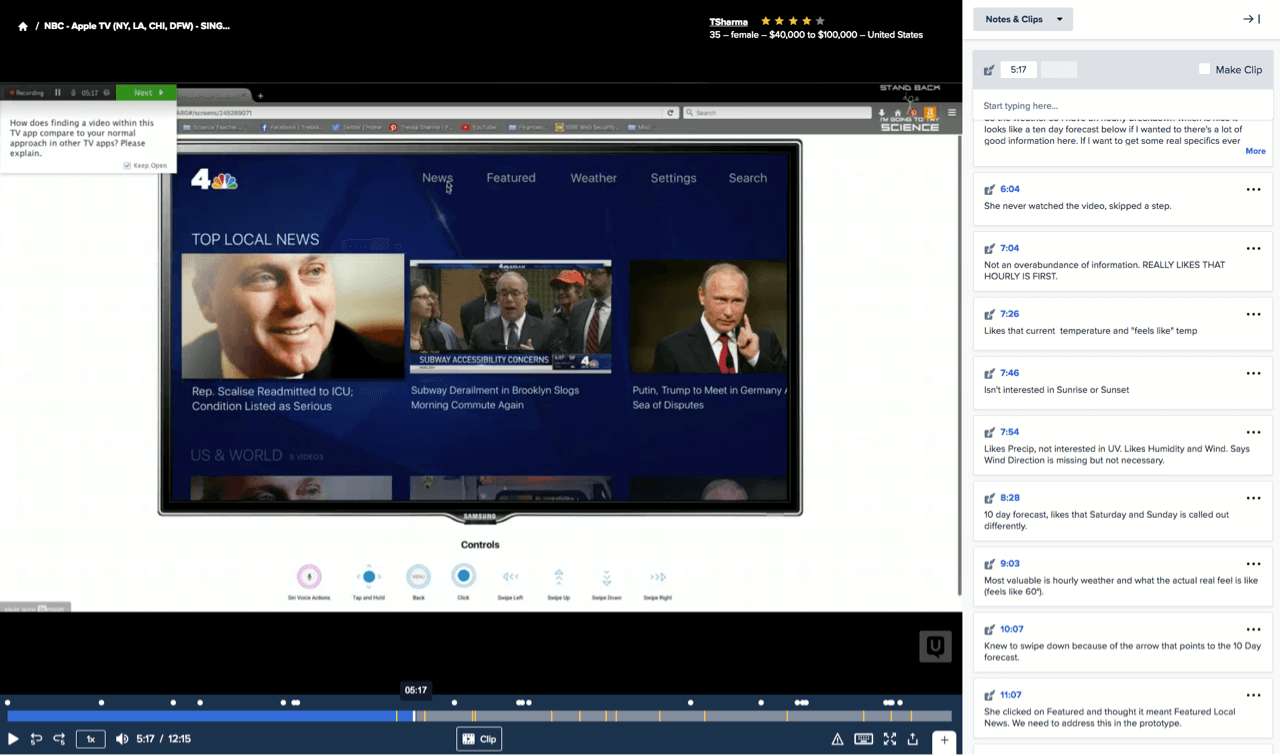Open options menu for 11:07 note
The width and height of the screenshot is (1280, 756).
pos(1253,696)
